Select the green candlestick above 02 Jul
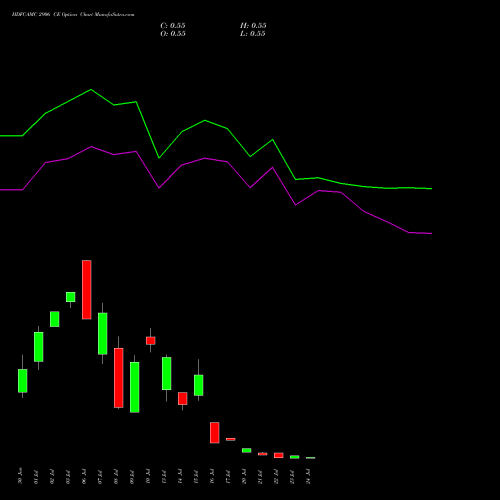This screenshot has width=500, height=500. pos(55,319)
